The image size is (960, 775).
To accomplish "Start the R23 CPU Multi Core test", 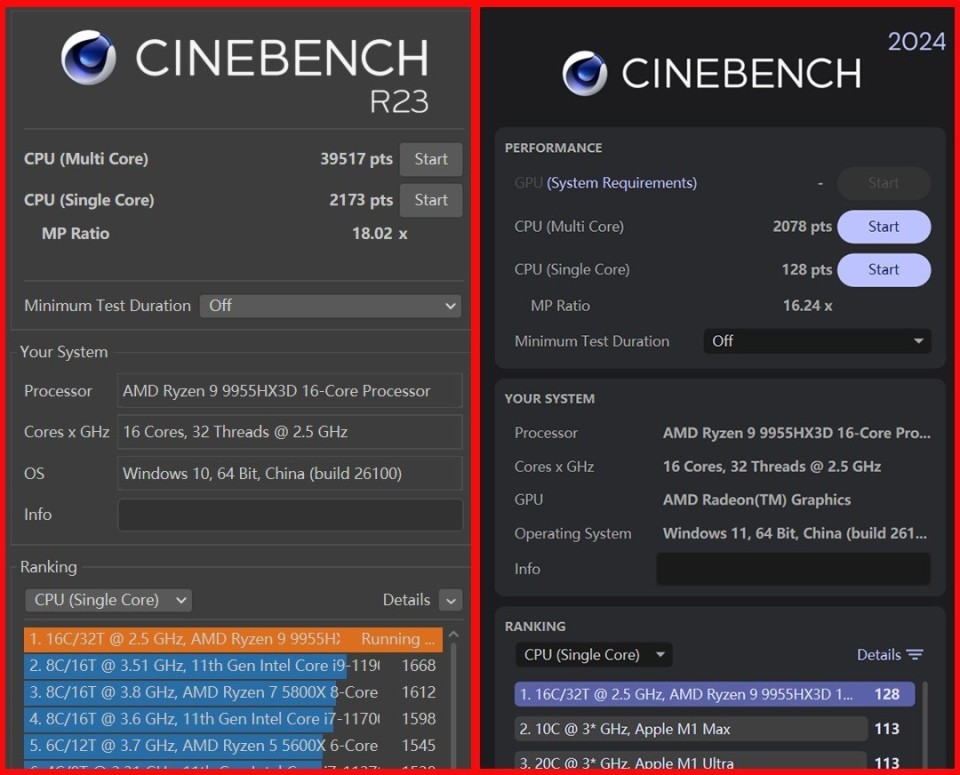I will 430,159.
